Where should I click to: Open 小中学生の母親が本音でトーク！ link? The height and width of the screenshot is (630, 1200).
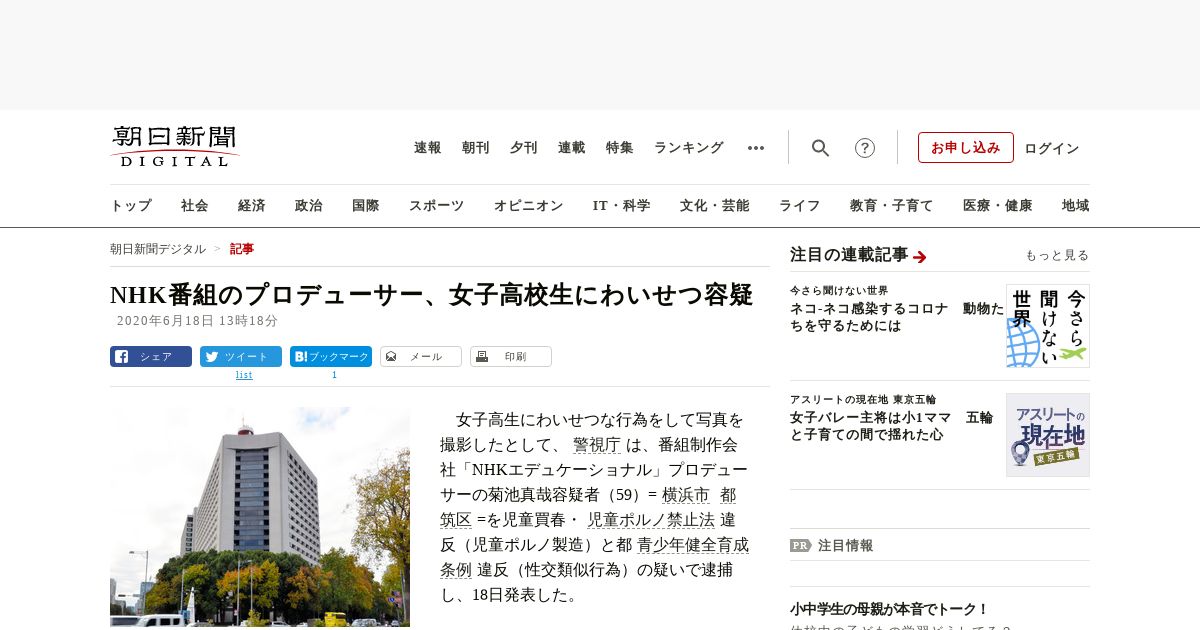tap(889, 609)
